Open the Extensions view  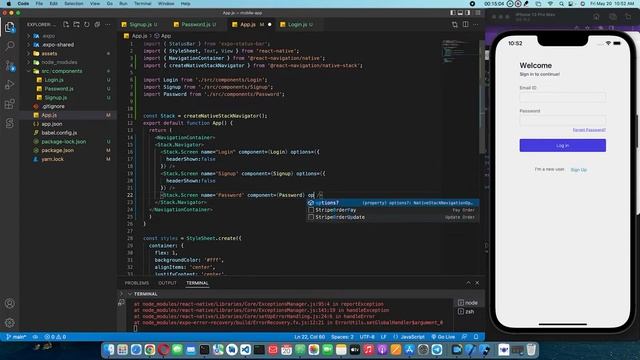pos(10,104)
